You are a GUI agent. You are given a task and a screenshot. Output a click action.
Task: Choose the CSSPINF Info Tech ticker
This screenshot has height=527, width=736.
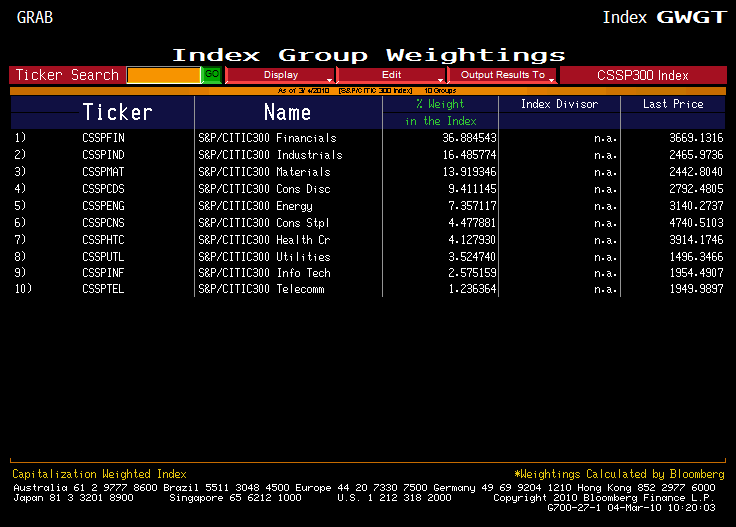[x=104, y=273]
